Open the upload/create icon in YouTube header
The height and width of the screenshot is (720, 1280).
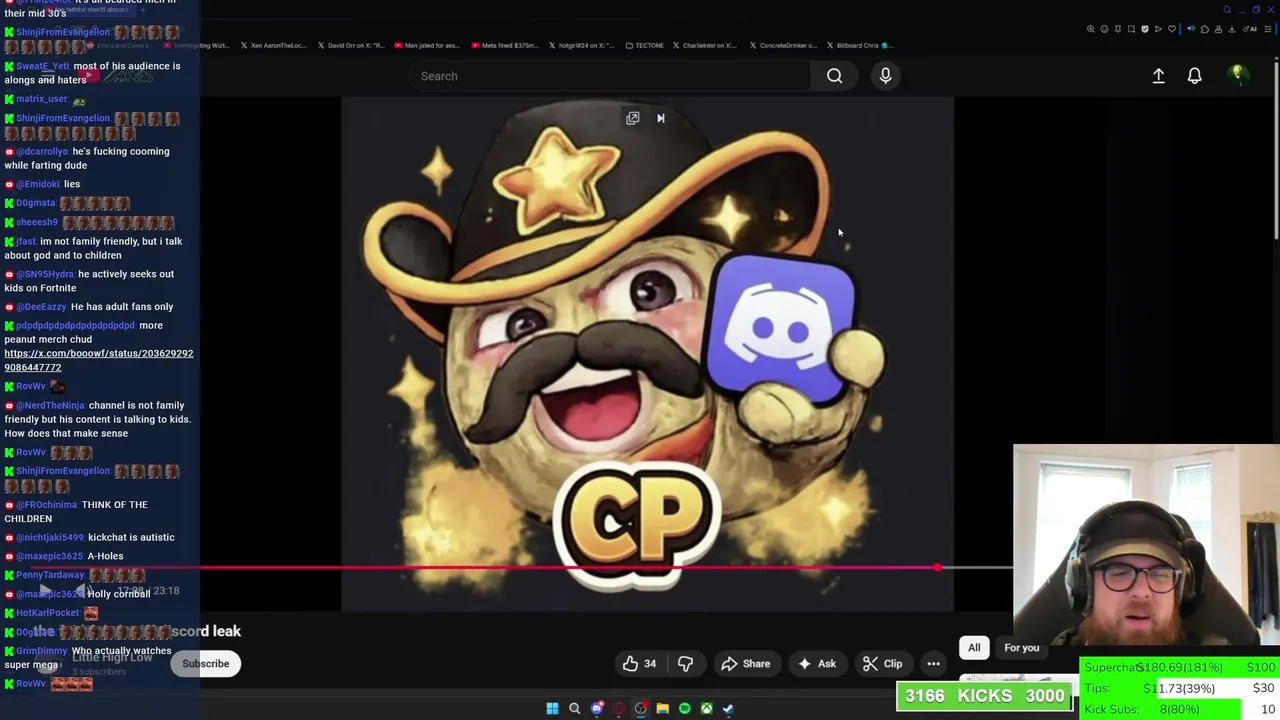[1158, 76]
